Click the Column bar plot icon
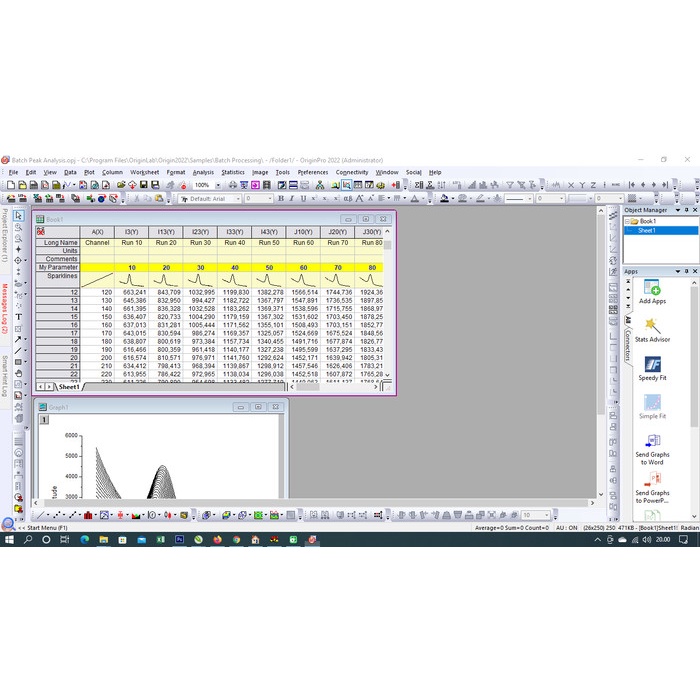The width and height of the screenshot is (700, 700). click(x=88, y=515)
